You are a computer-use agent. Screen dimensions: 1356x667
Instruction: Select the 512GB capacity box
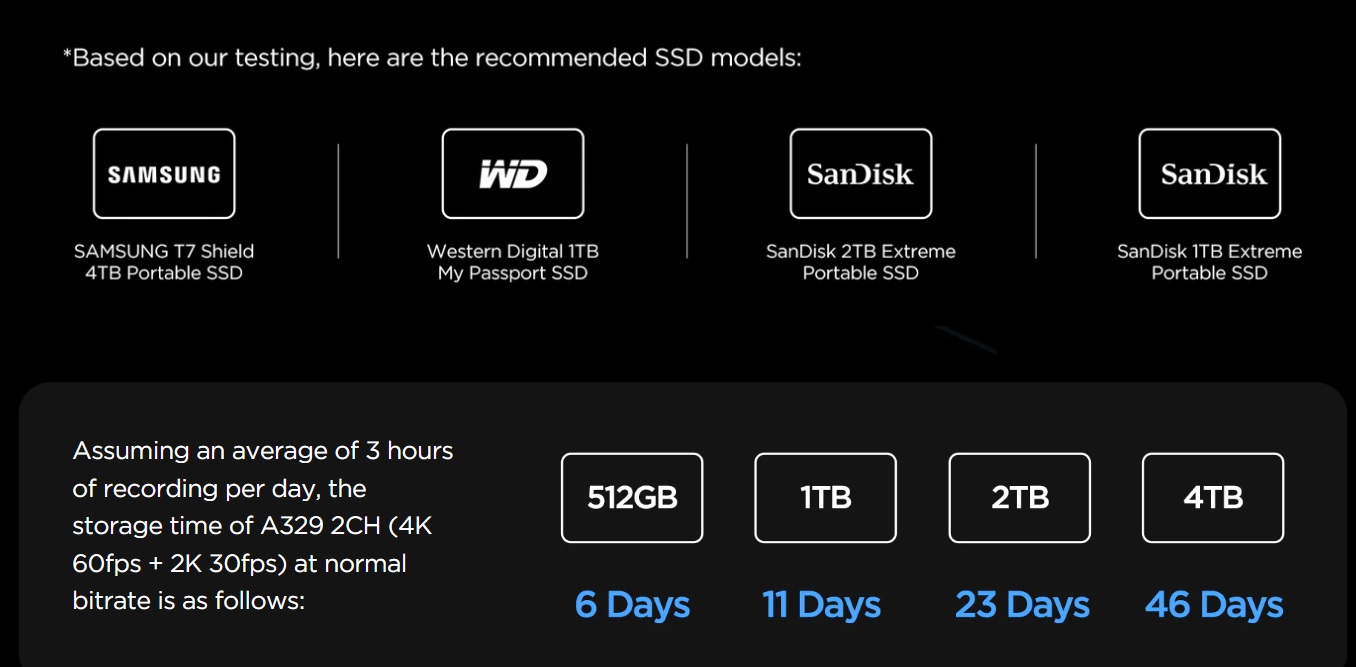pos(632,498)
